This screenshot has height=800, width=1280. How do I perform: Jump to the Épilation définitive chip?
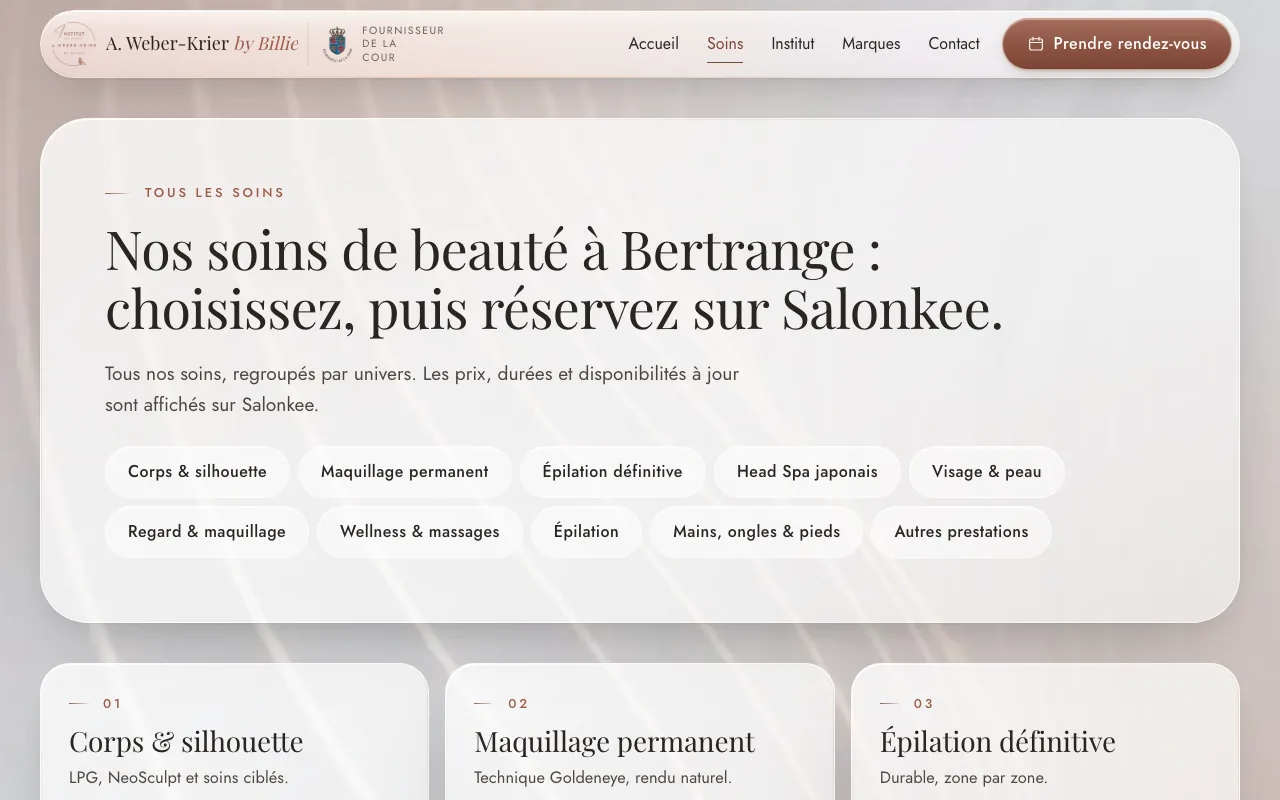click(x=612, y=472)
